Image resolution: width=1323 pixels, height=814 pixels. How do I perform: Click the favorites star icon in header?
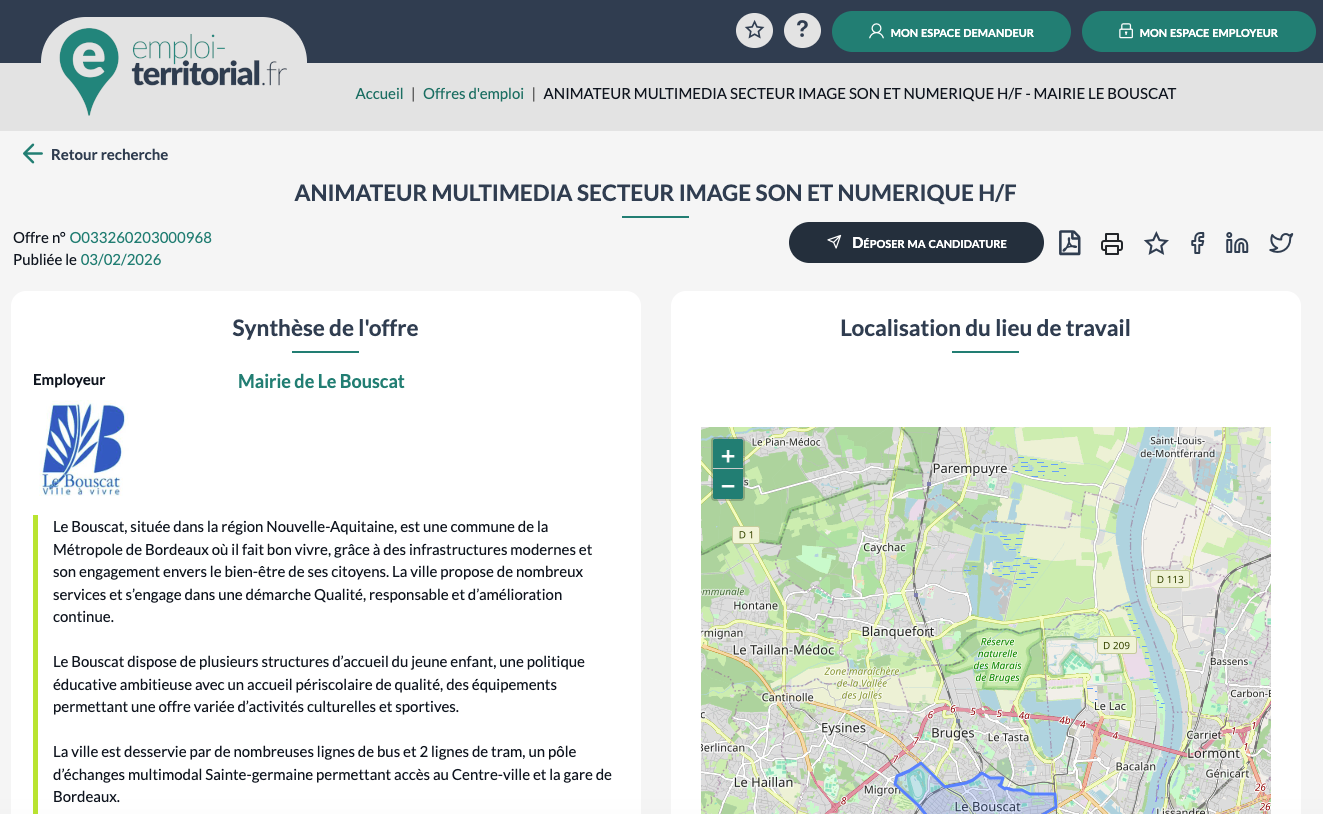coord(755,31)
